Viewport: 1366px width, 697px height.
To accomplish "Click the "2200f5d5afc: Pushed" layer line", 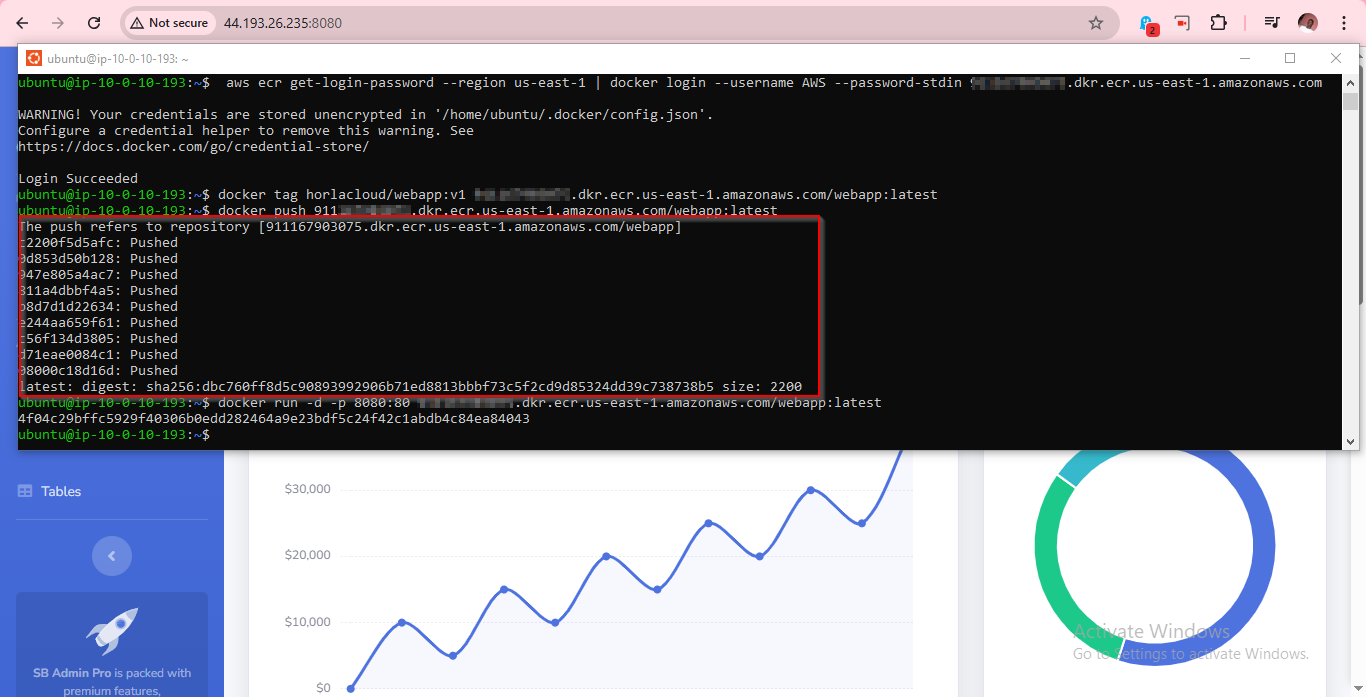I will point(98,242).
